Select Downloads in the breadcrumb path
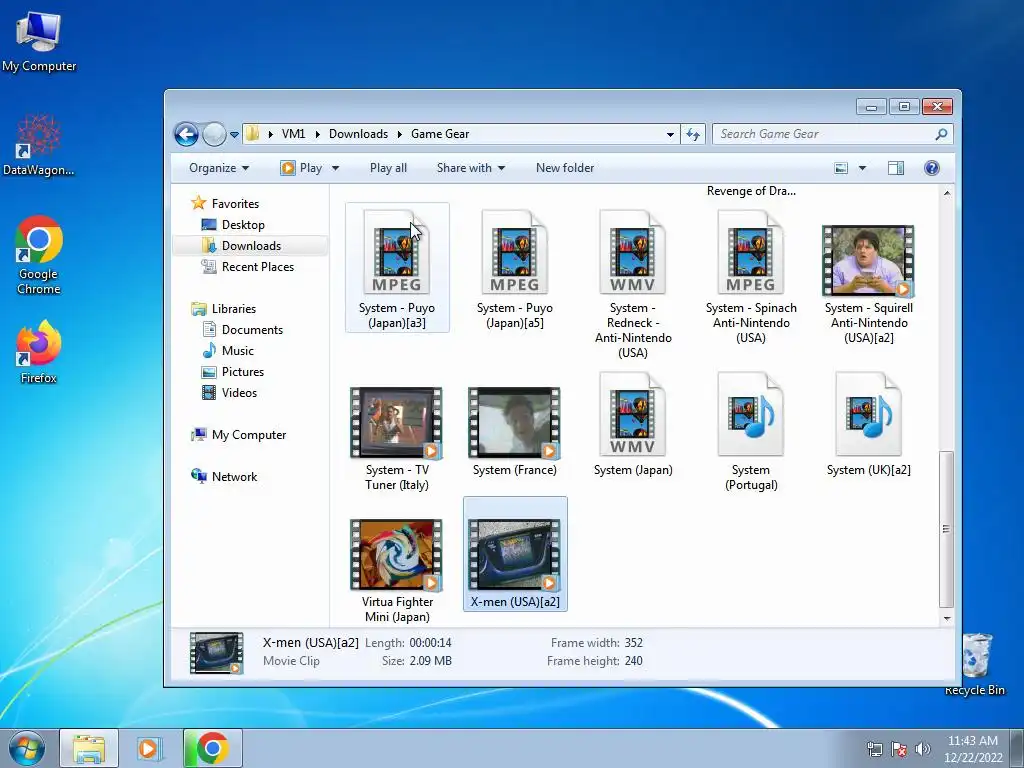1024x768 pixels. 358,134
